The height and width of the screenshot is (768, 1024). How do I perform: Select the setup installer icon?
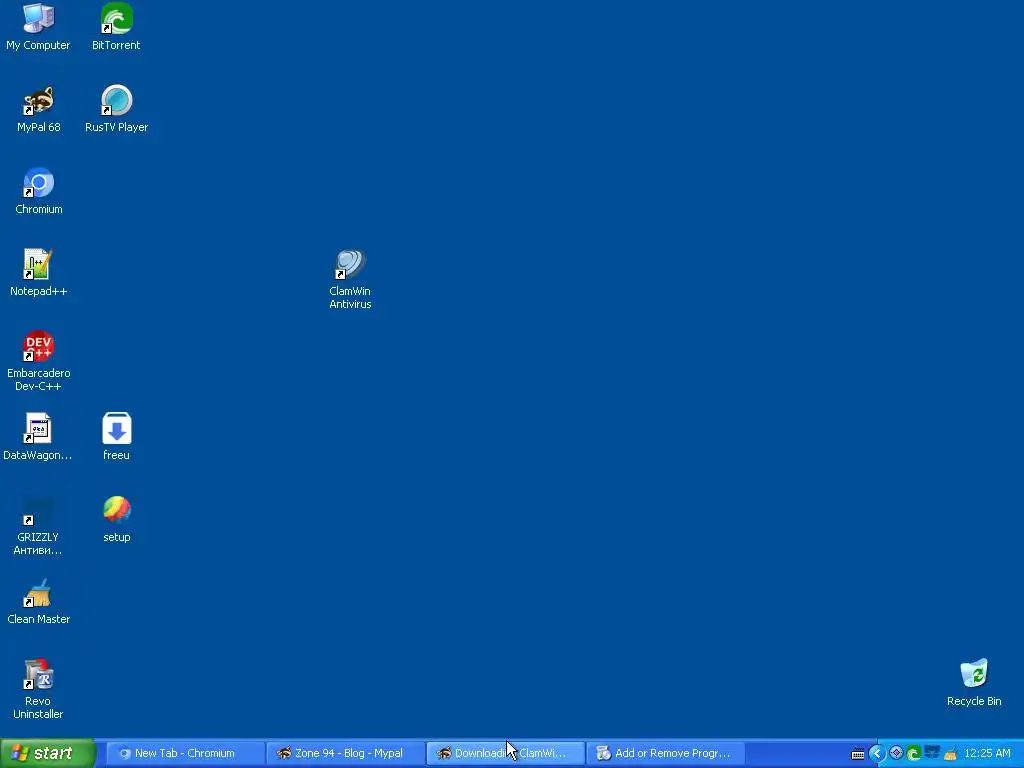(116, 519)
